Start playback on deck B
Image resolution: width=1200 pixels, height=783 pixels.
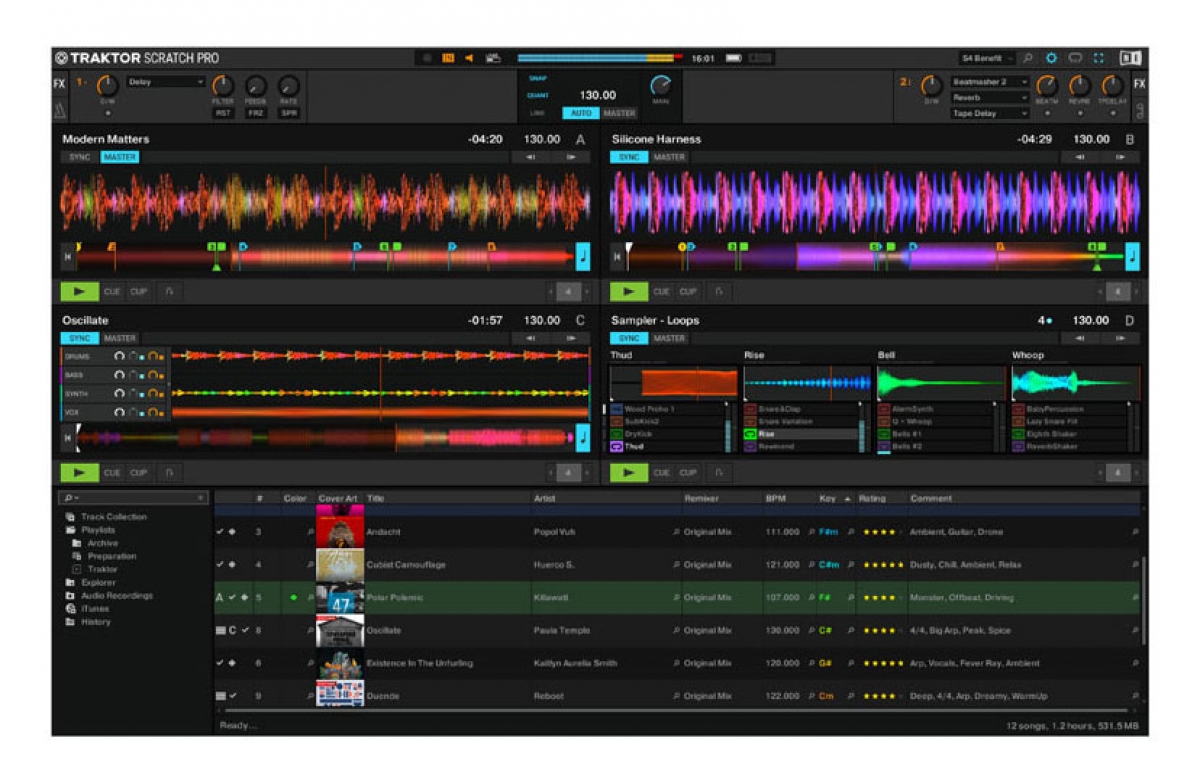click(629, 292)
